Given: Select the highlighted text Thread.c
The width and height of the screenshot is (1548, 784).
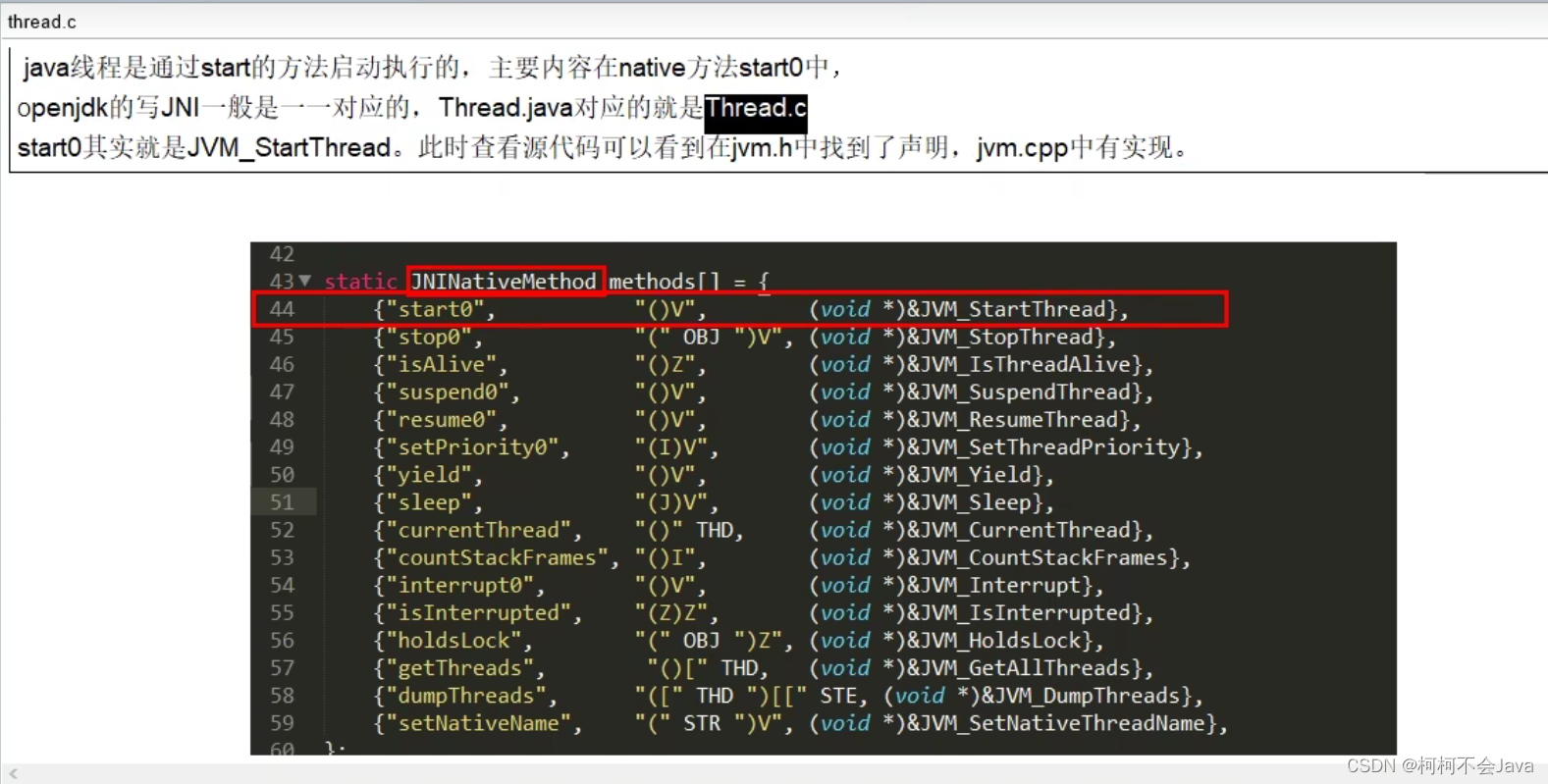Looking at the screenshot, I should coord(756,108).
